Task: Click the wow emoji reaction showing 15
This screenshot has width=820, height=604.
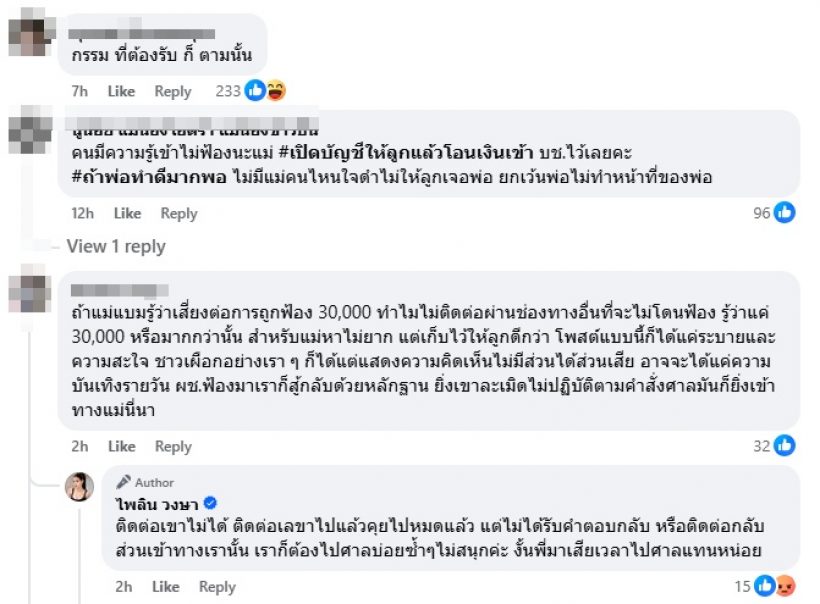Action: coord(788,586)
